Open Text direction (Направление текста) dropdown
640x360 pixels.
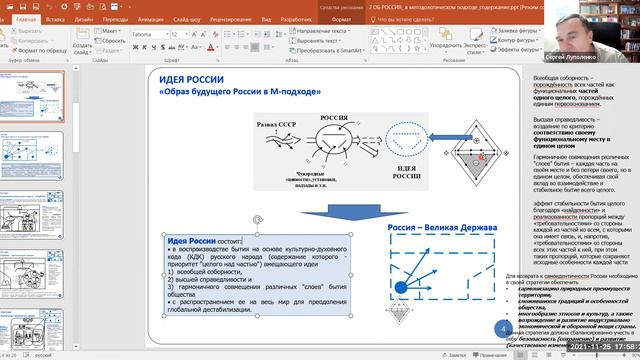(320, 31)
